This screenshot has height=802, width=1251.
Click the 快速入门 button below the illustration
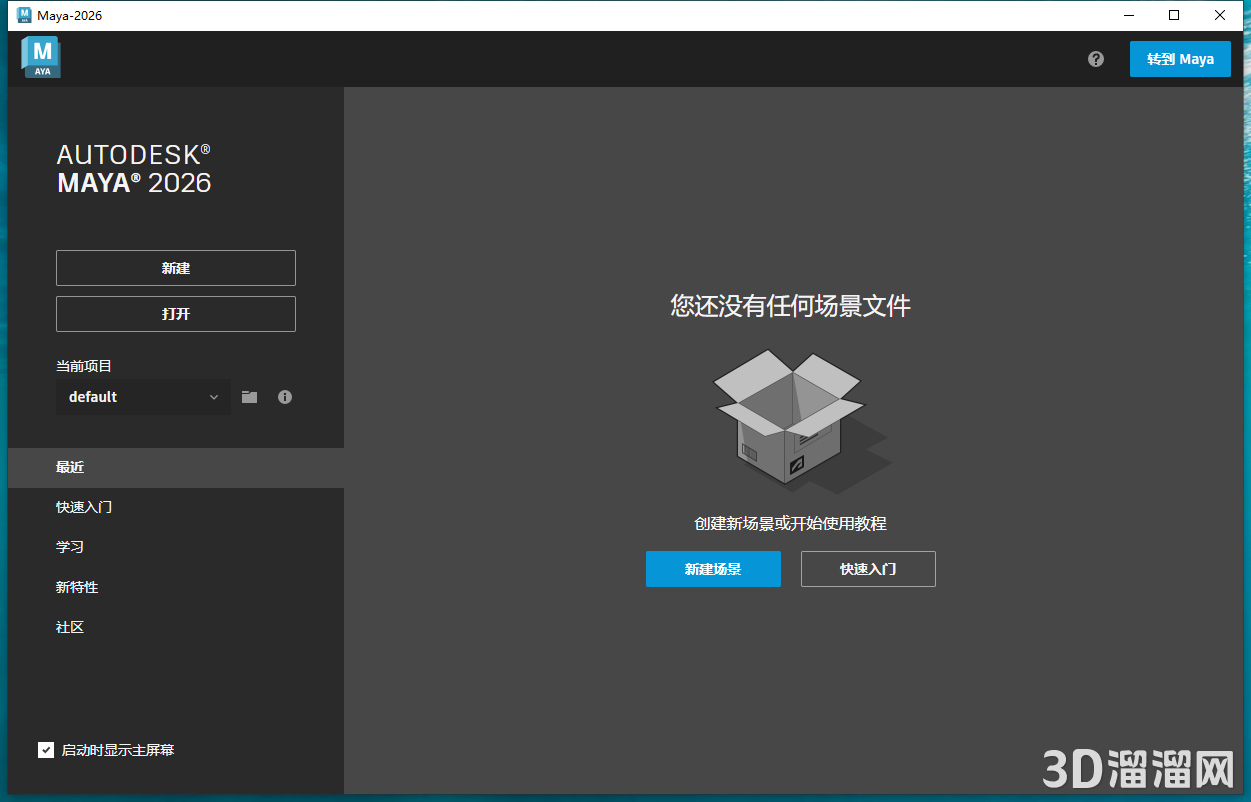[867, 569]
